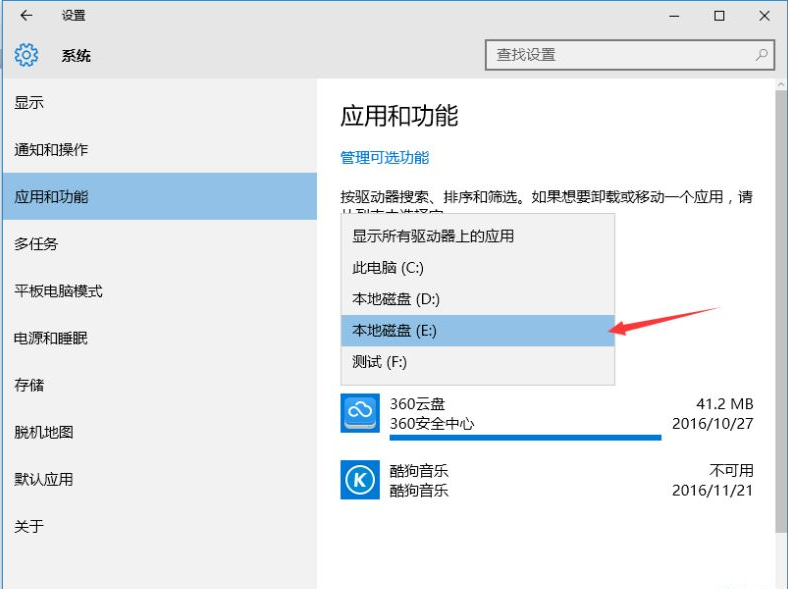Image resolution: width=788 pixels, height=589 pixels.
Task: Open the 显示 settings page
Action: point(29,103)
